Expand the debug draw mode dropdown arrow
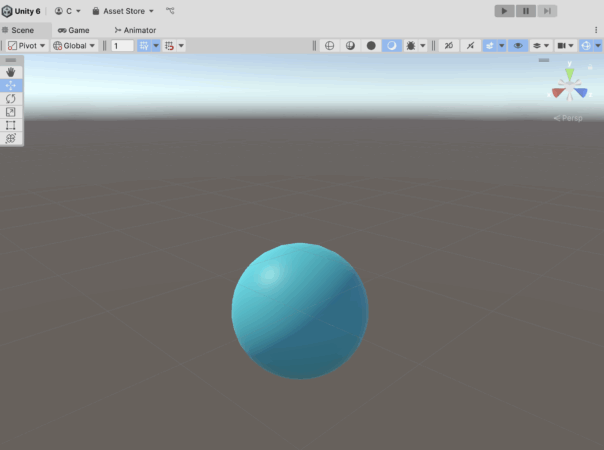604x450 pixels. tap(423, 45)
